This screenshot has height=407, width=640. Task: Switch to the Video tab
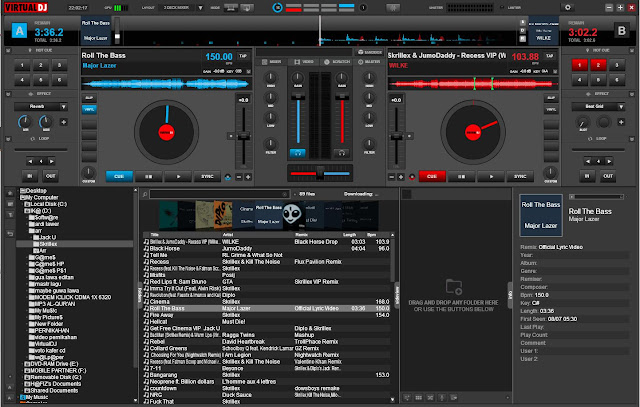coord(304,62)
